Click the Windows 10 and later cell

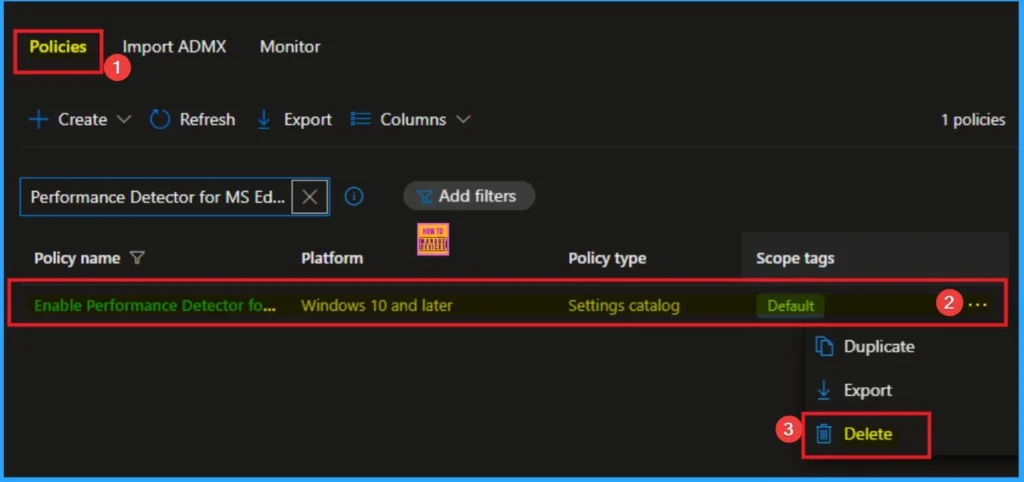(377, 305)
